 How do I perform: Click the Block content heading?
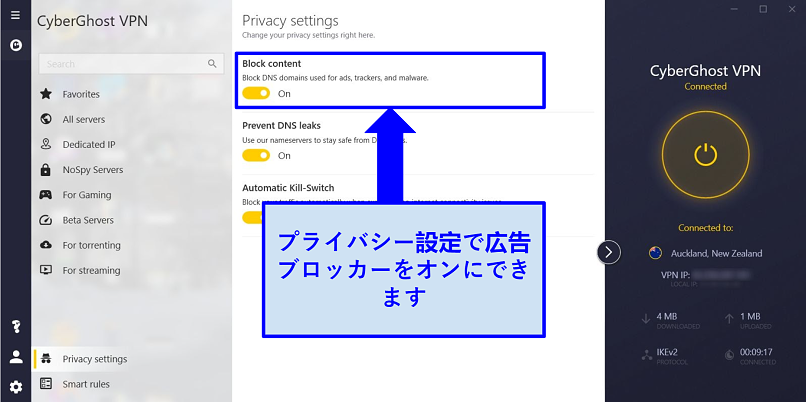pyautogui.click(x=271, y=64)
